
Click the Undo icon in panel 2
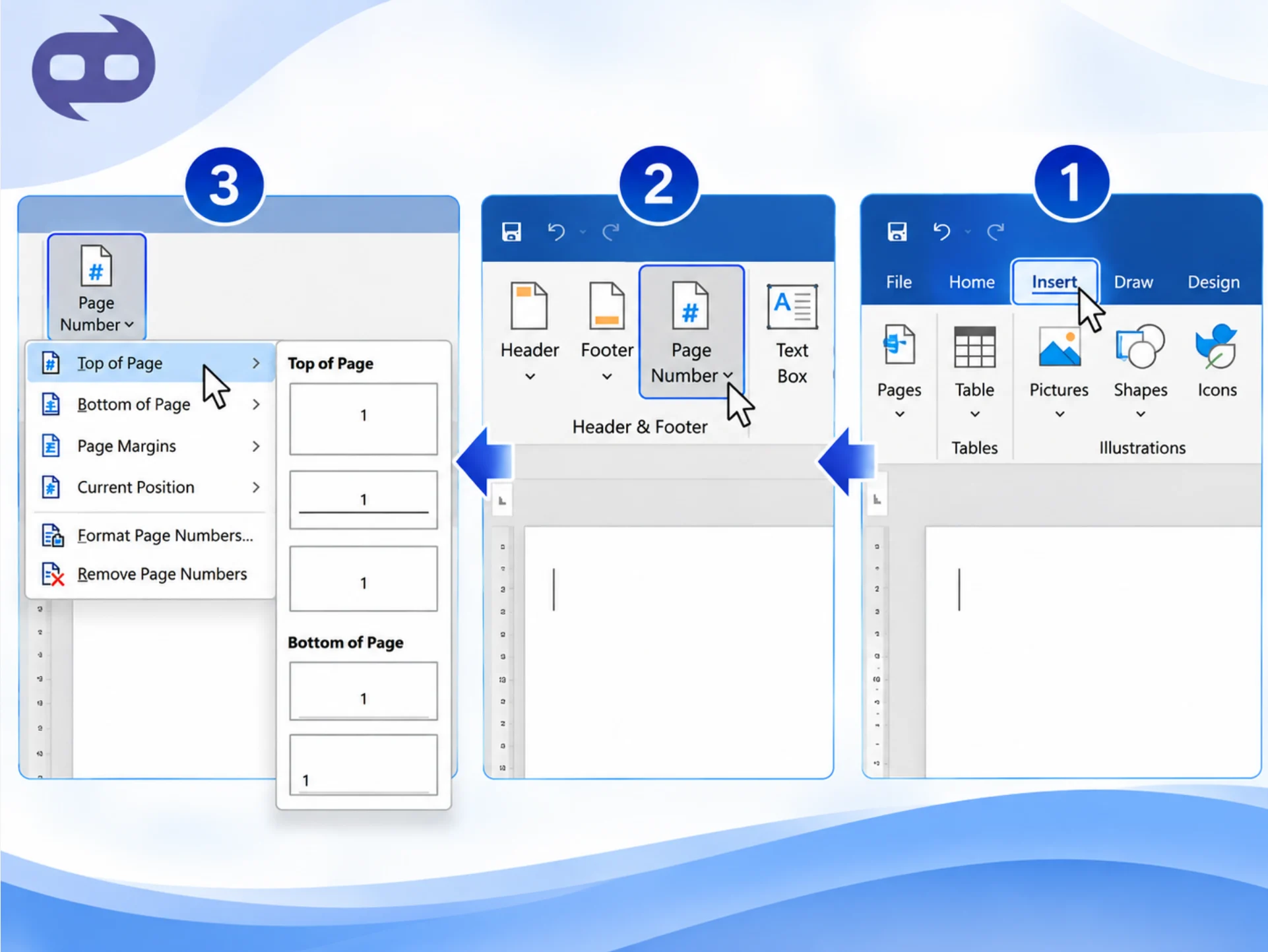(x=556, y=232)
